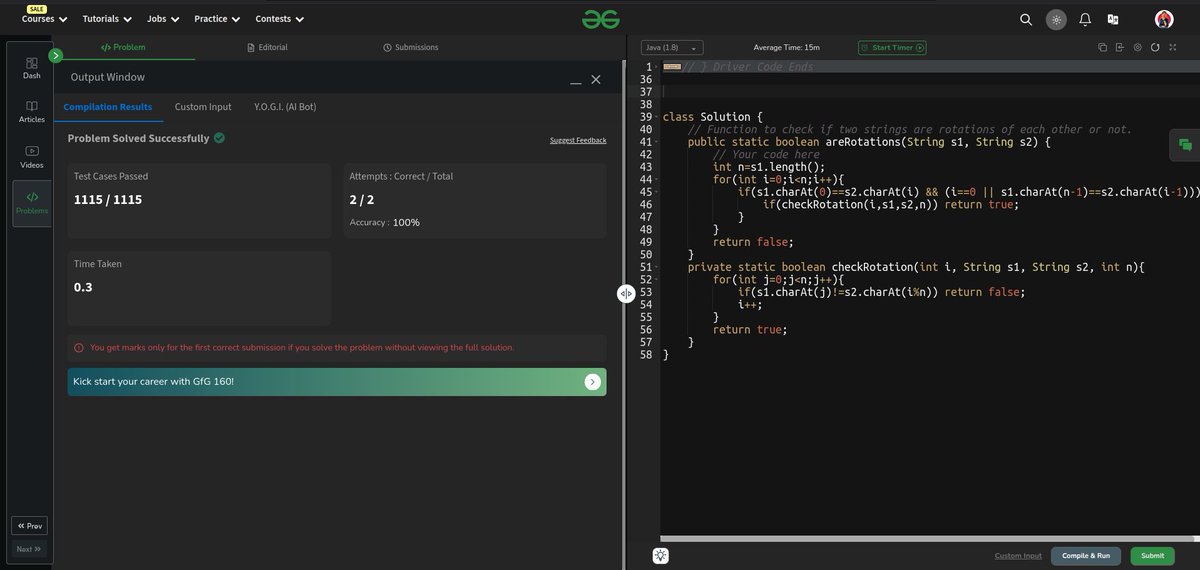Open notifications bell icon
The height and width of the screenshot is (570, 1200).
coord(1084,19)
